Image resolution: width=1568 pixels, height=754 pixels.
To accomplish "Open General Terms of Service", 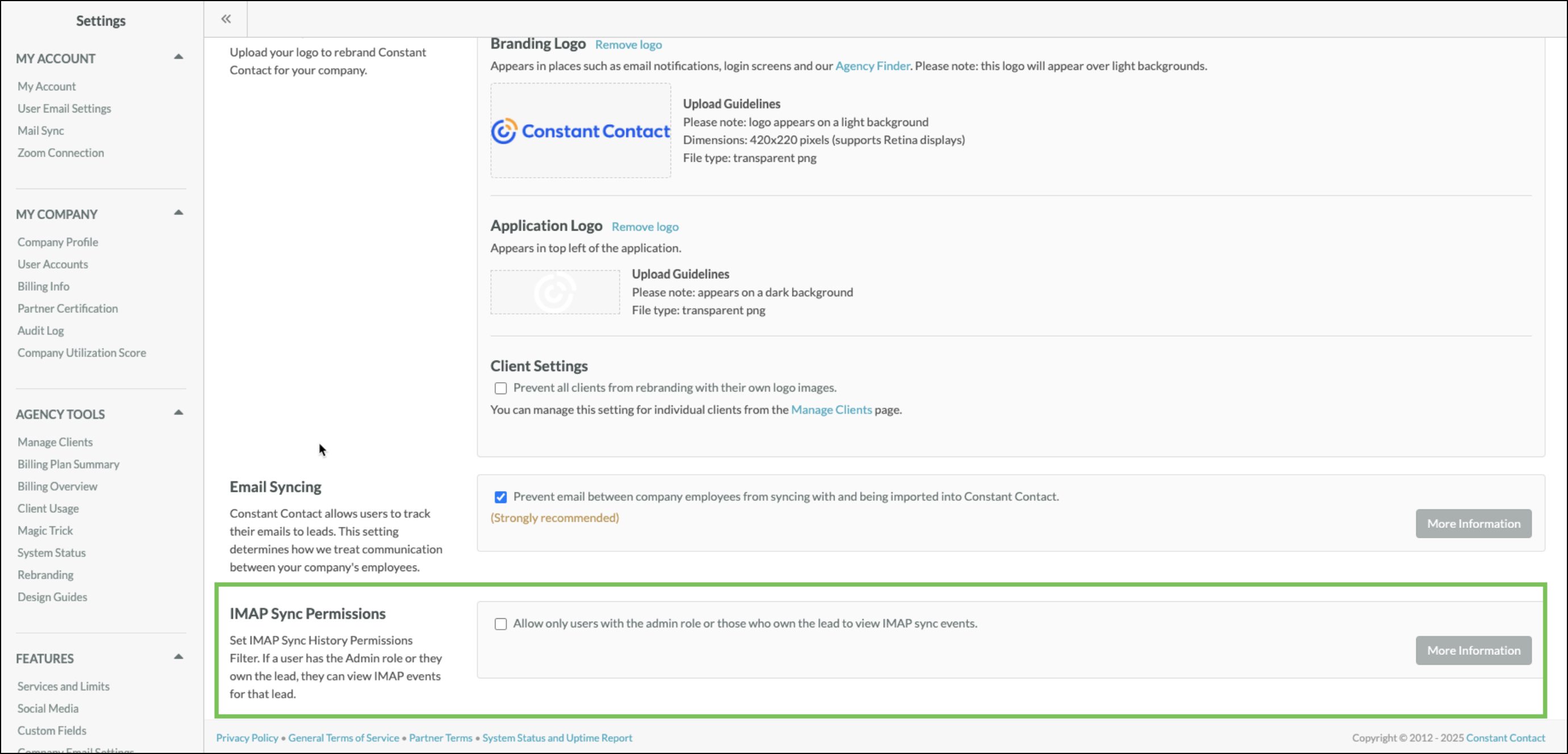I will click(x=343, y=738).
